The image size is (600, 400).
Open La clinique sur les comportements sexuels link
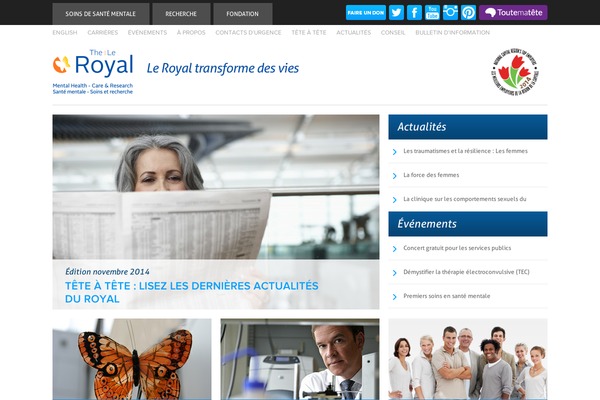click(465, 199)
